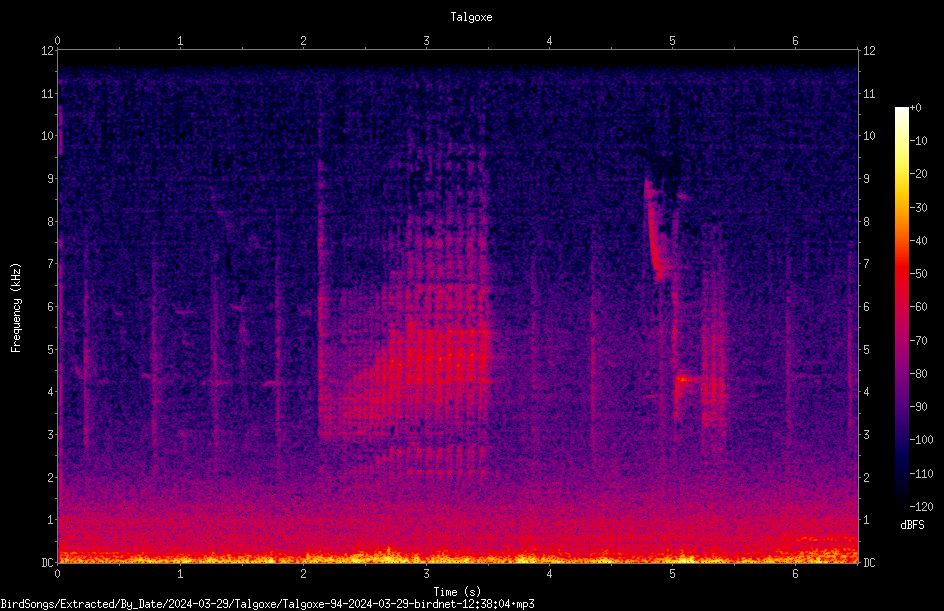Viewport: 944px width, 611px height.
Task: Click the 9 kHz left axis label
Action: pos(51,179)
